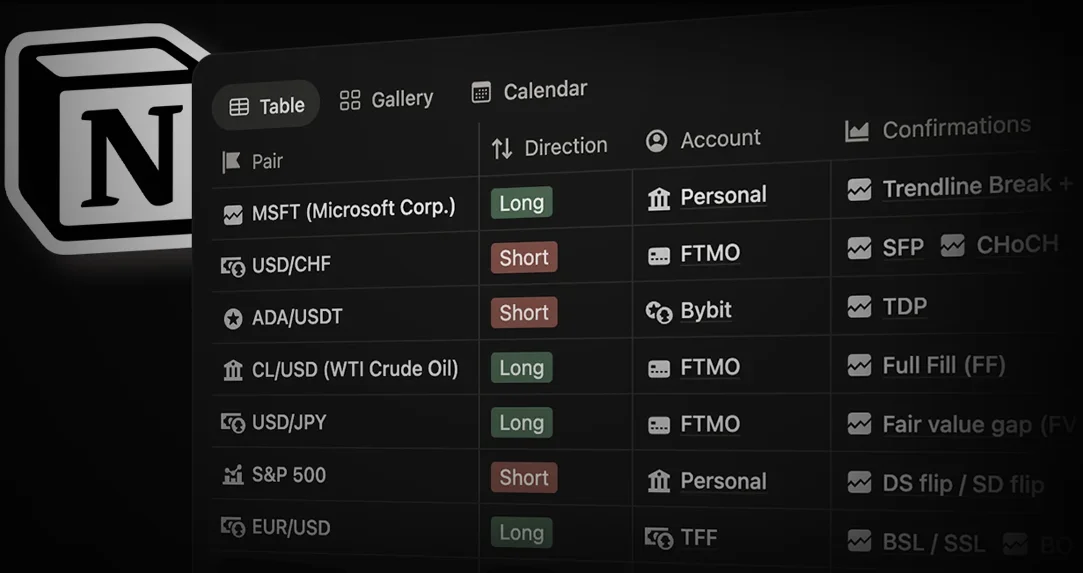Open the BSL / SSL confirmation

click(x=934, y=543)
